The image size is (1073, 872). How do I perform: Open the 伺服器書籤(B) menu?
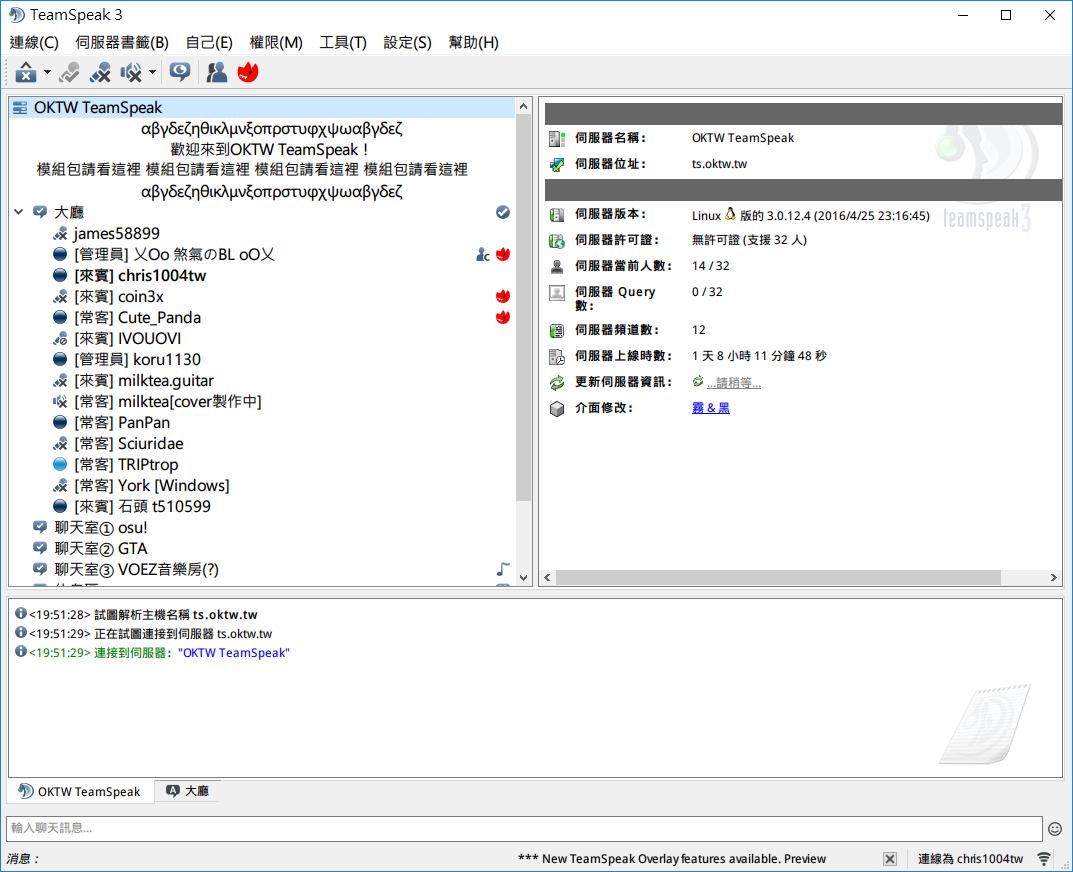click(122, 42)
